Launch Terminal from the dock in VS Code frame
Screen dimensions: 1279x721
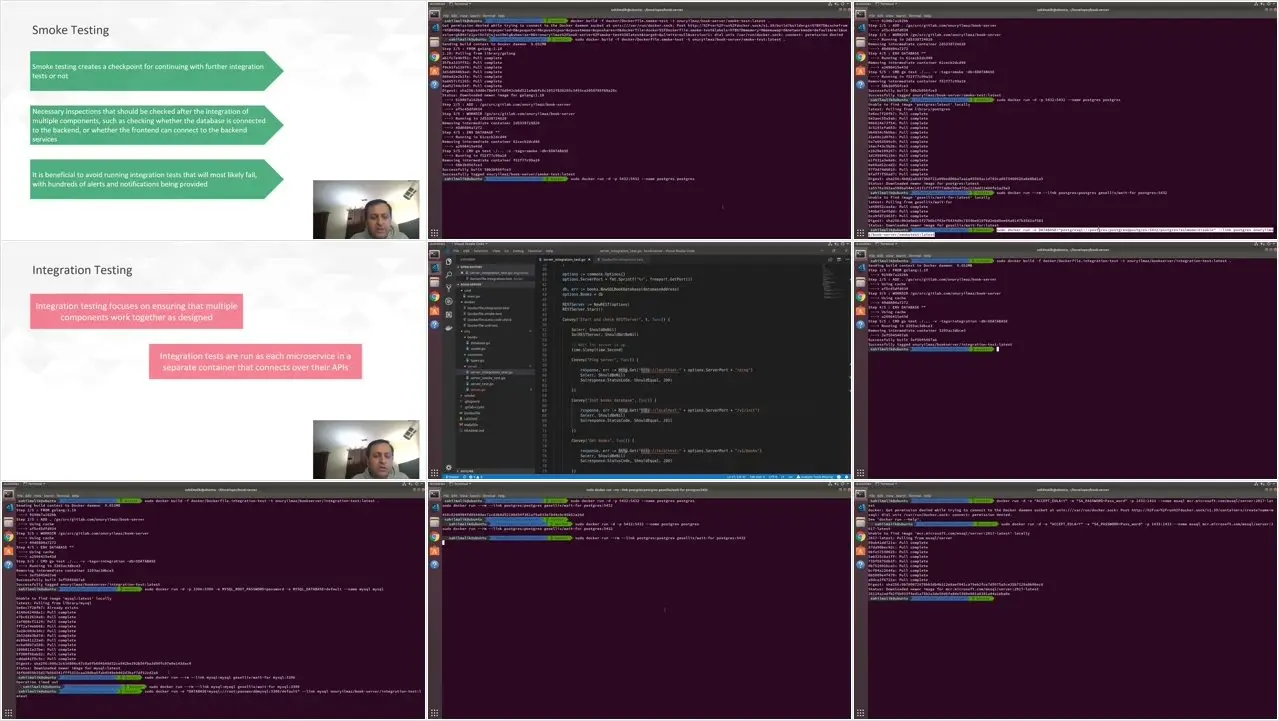point(434,254)
